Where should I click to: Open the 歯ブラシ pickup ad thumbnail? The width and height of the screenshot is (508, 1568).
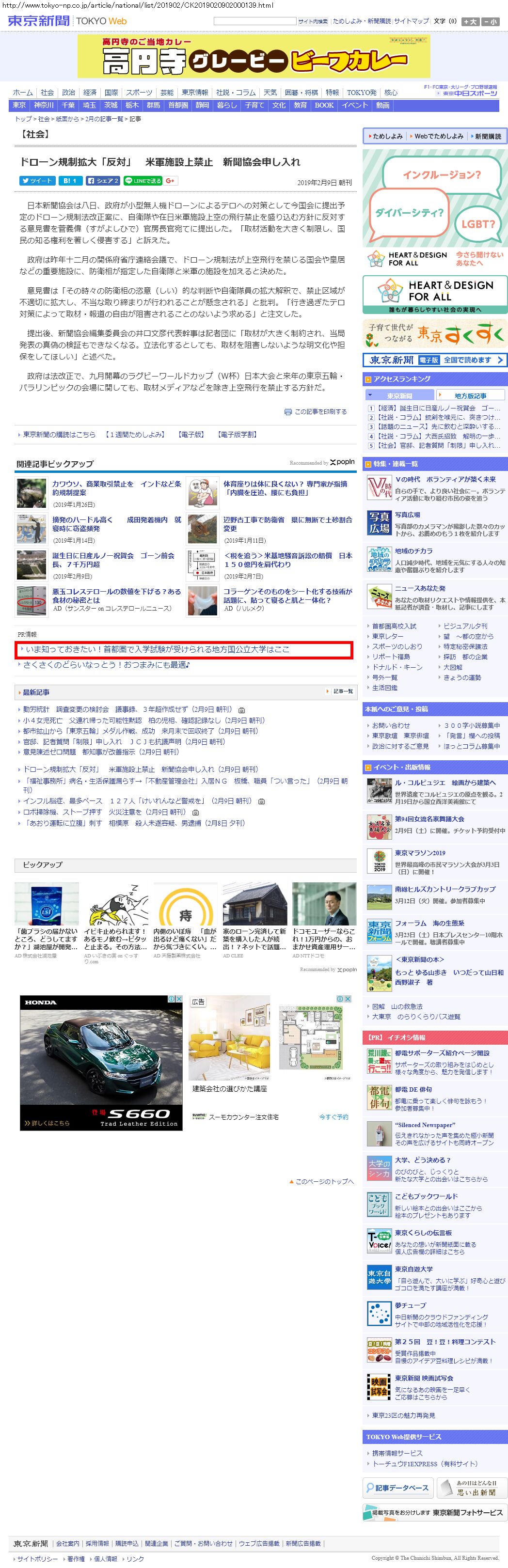(47, 904)
